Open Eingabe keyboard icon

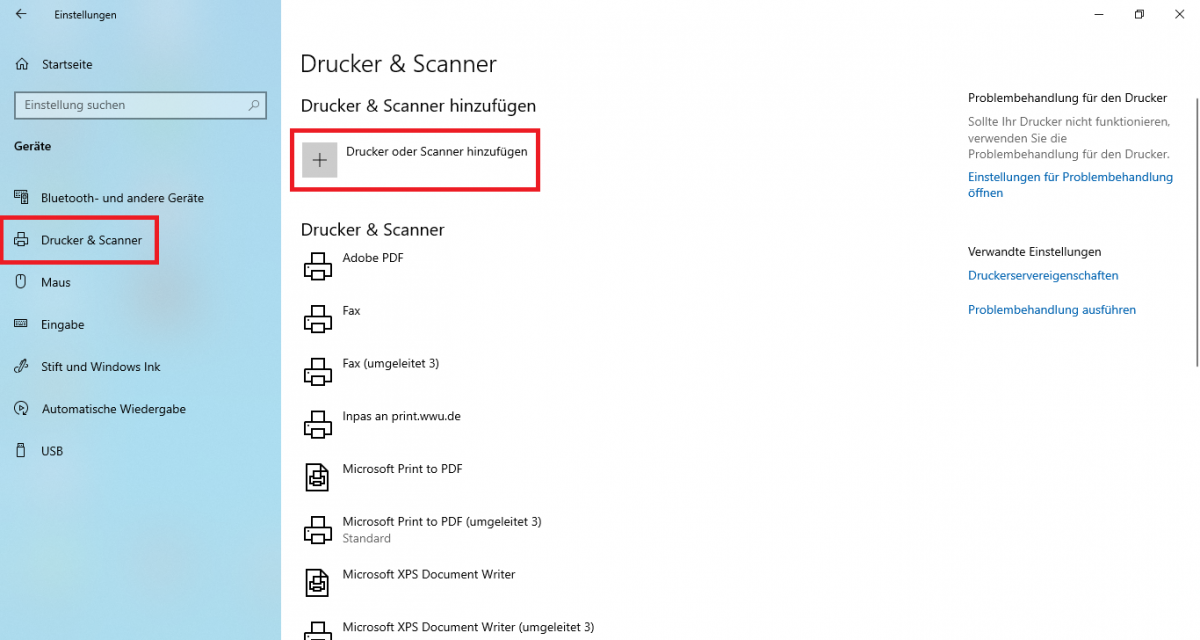click(x=21, y=324)
